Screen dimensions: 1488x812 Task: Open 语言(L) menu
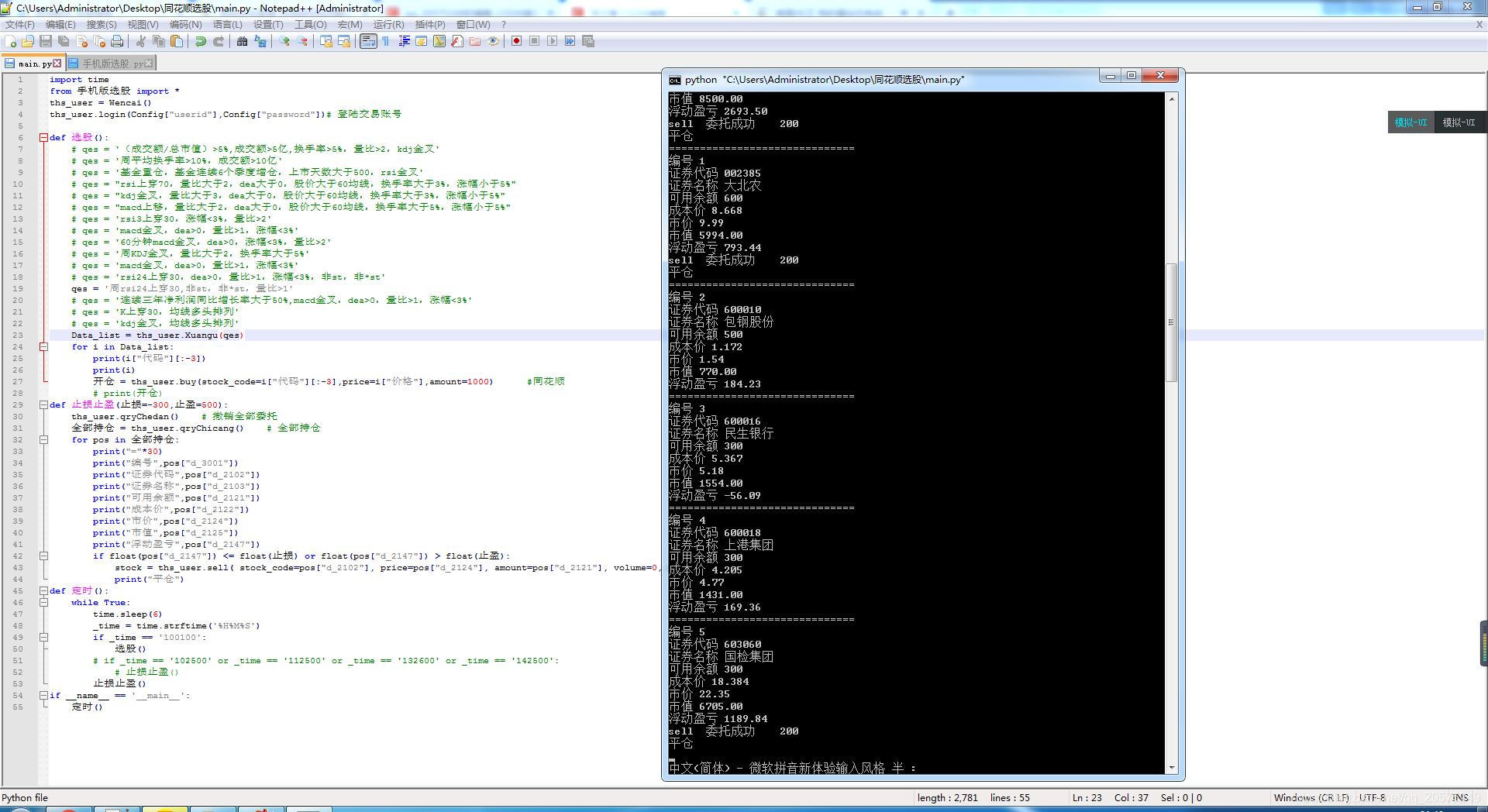pos(228,25)
